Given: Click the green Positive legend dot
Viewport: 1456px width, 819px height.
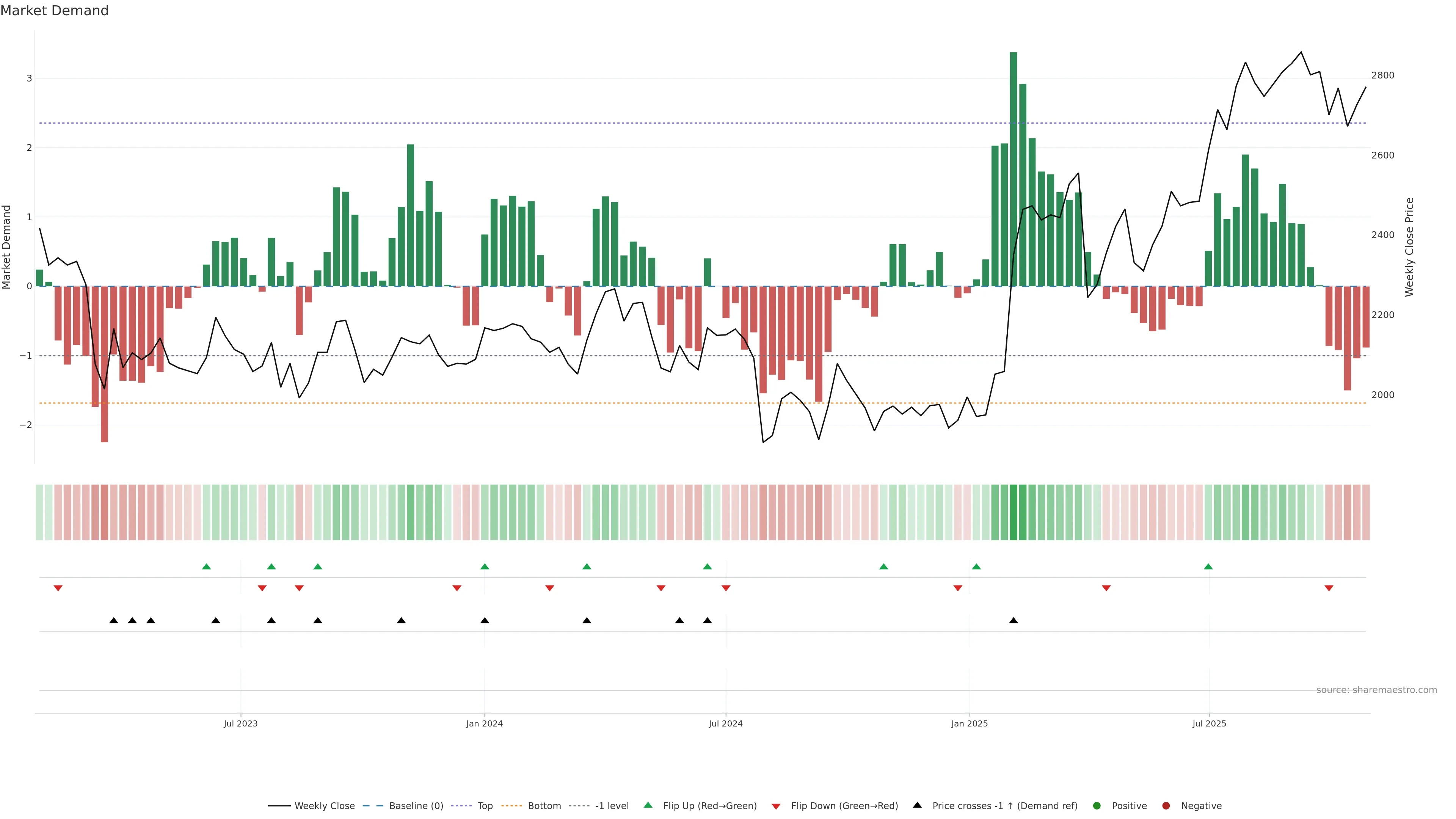Looking at the screenshot, I should click(1097, 805).
